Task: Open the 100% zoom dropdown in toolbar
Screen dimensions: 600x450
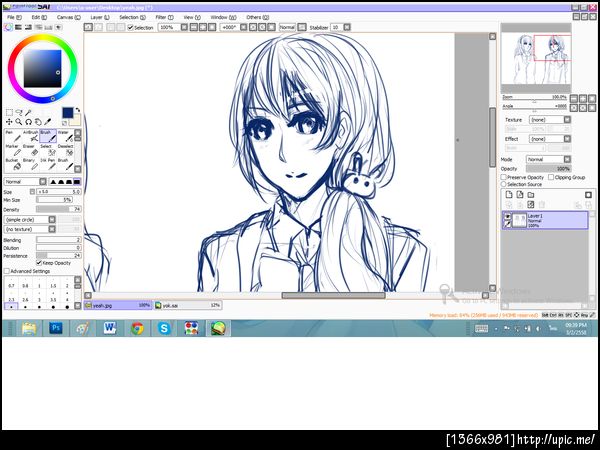Action: pyautogui.click(x=184, y=27)
